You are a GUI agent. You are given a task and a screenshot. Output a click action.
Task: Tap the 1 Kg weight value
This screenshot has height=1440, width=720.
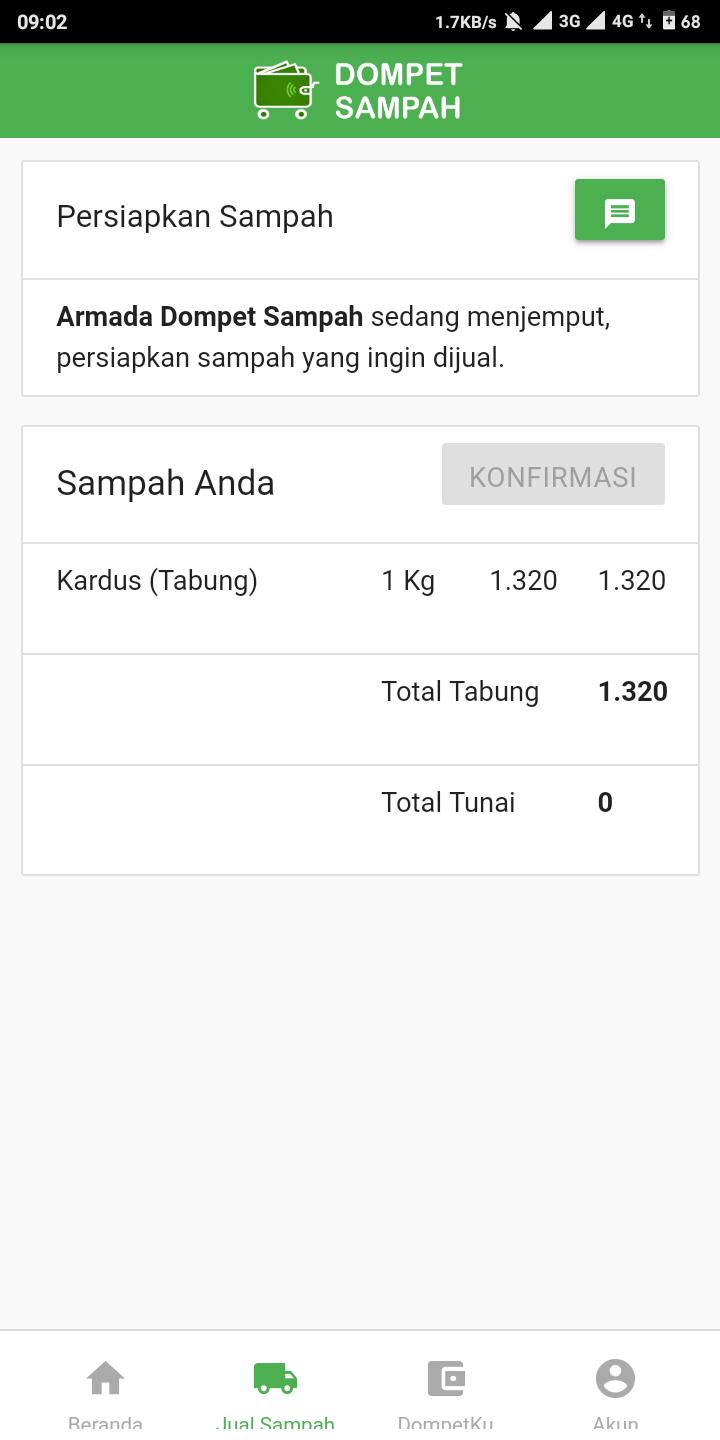pos(408,580)
